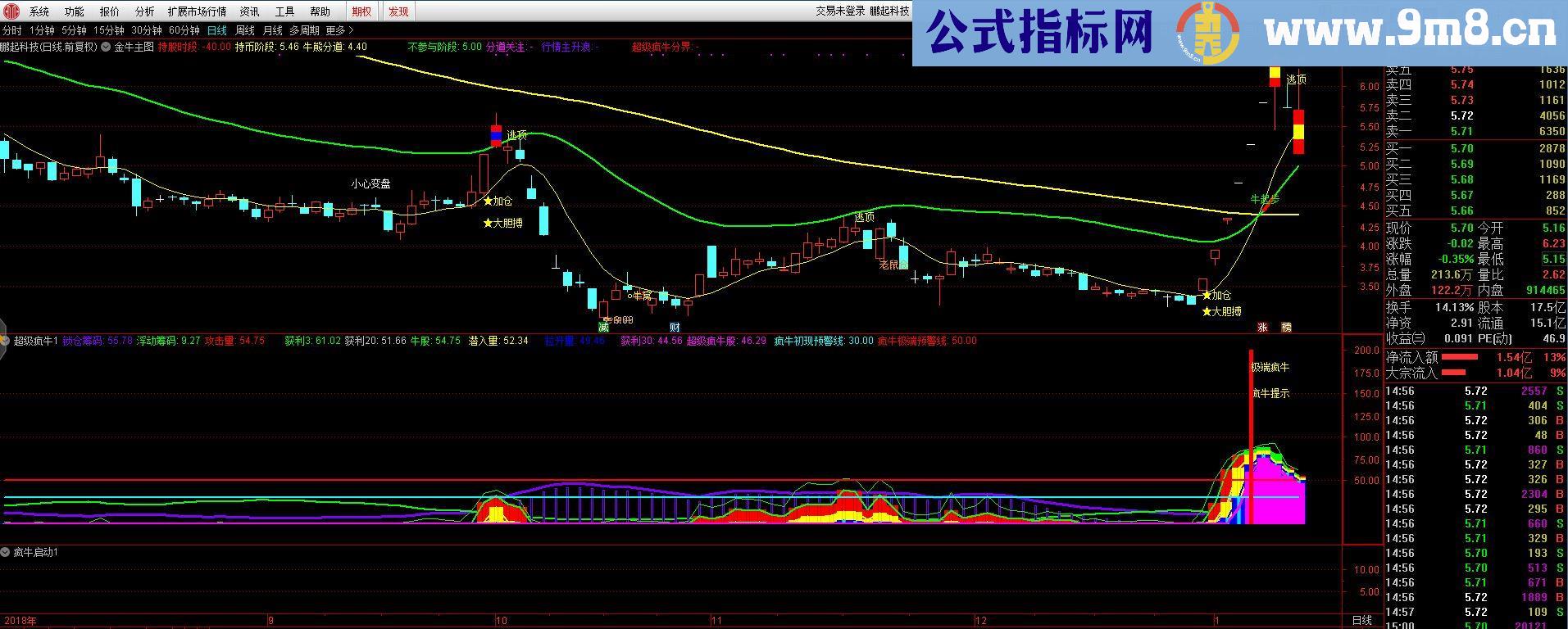Click the 涨 marker icon under chart

tap(1263, 328)
